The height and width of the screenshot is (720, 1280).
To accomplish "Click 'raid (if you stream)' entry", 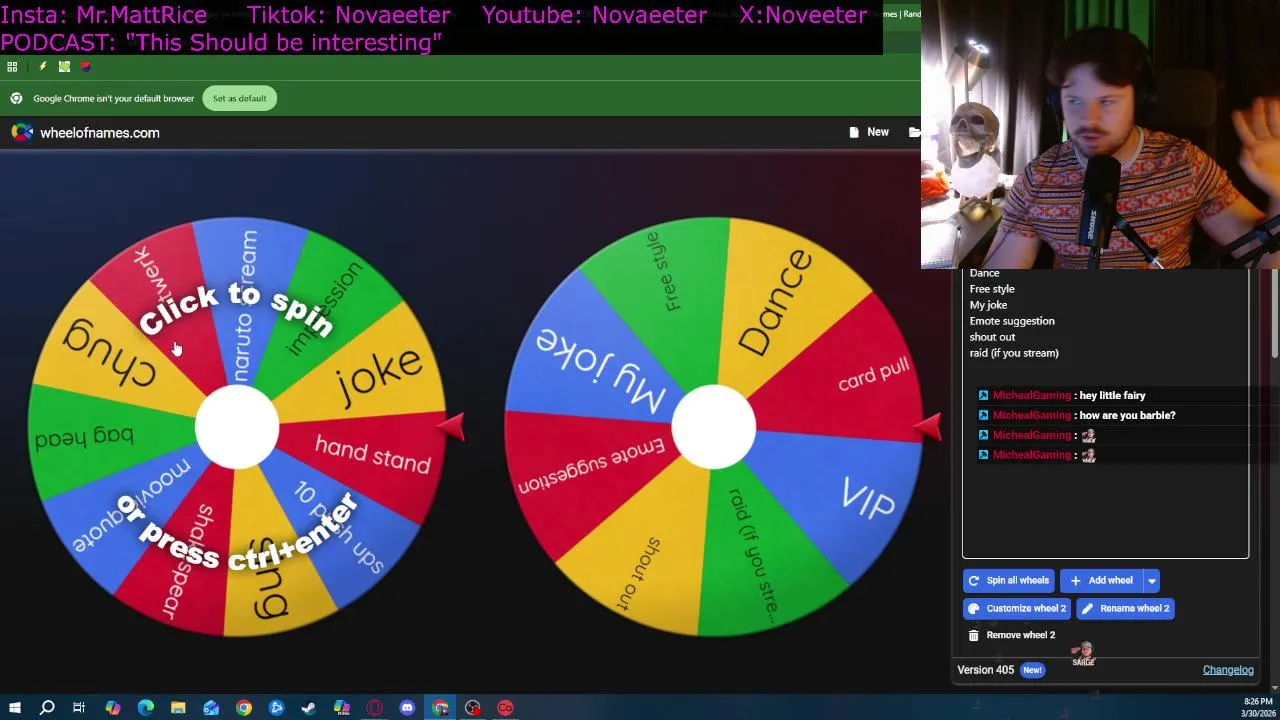I will pyautogui.click(x=1014, y=353).
